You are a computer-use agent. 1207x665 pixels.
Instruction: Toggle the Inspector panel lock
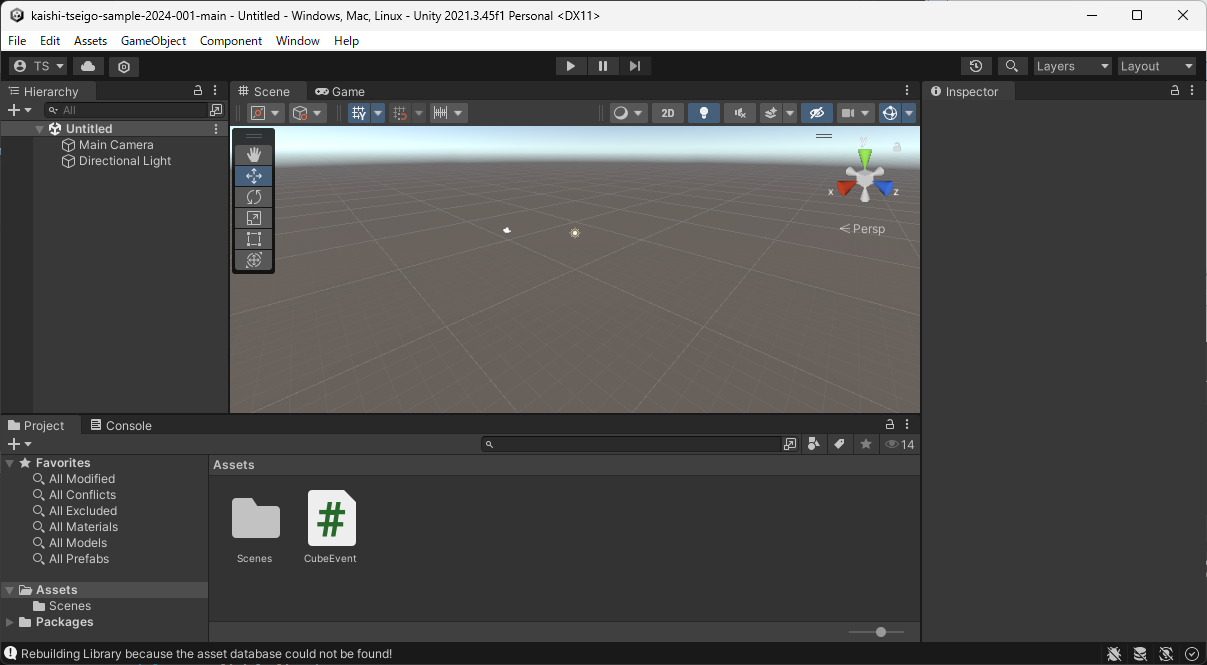coord(1175,91)
